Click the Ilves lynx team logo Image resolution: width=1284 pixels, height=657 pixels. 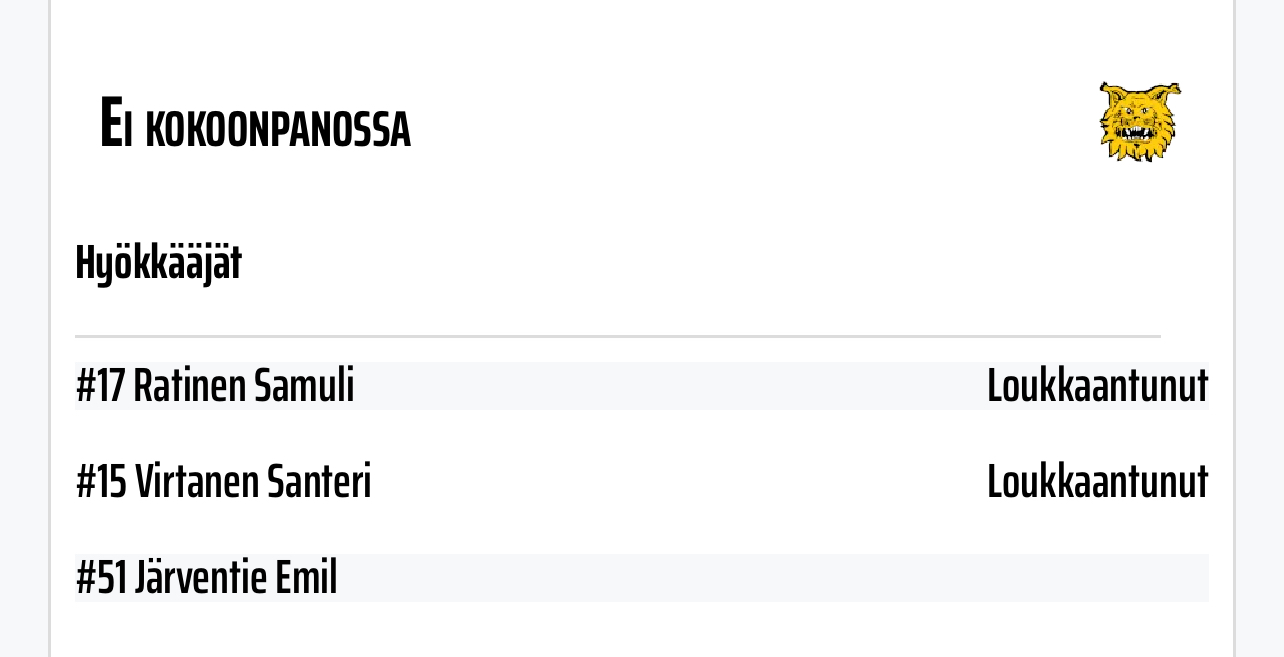pos(1140,122)
